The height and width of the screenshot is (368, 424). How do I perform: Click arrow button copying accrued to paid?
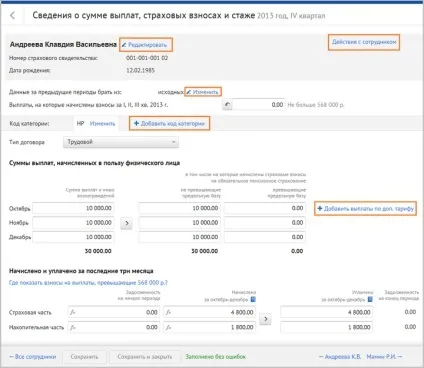point(265,319)
